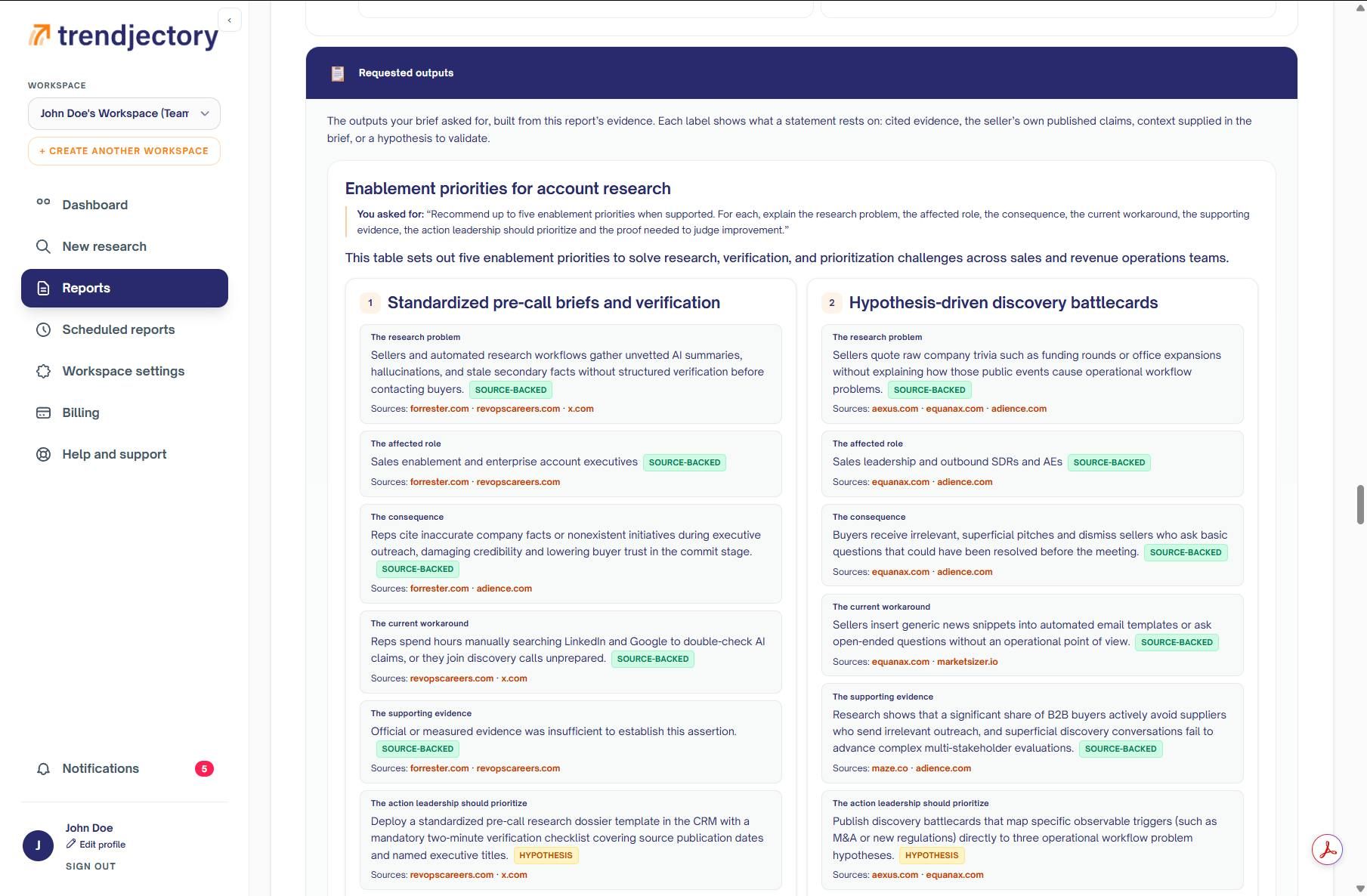The width and height of the screenshot is (1367, 896).
Task: Collapse the sidebar with the chevron button
Action: 230,20
